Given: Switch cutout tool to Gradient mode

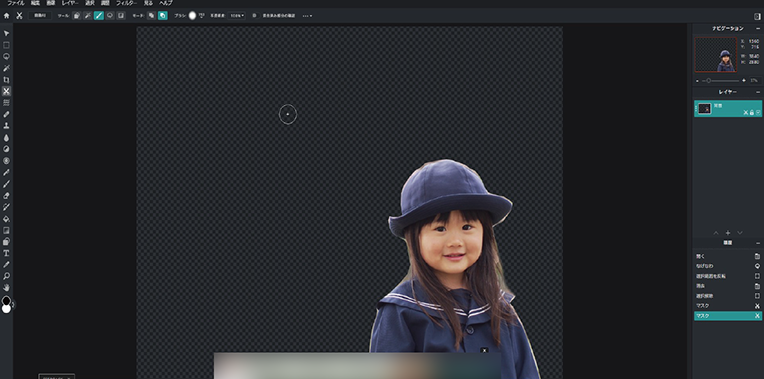Looking at the screenshot, I should 121,16.
